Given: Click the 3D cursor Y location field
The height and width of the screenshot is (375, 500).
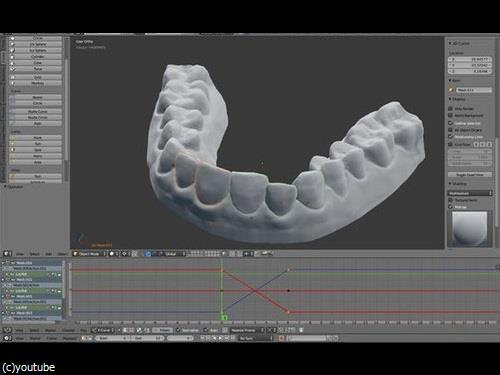Looking at the screenshot, I should (470, 65).
